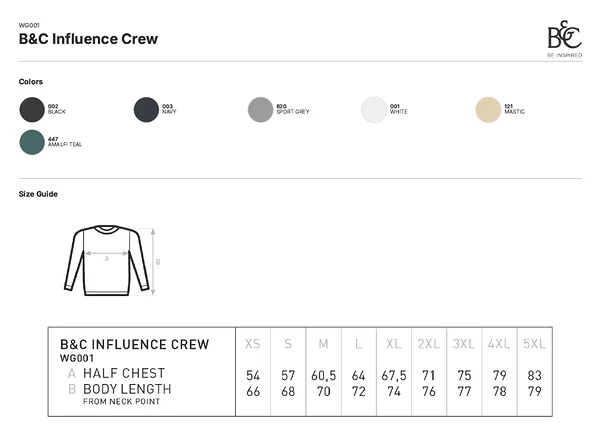Select the Mastic color swatch
Image resolution: width=600 pixels, height=429 pixels.
coord(488,109)
